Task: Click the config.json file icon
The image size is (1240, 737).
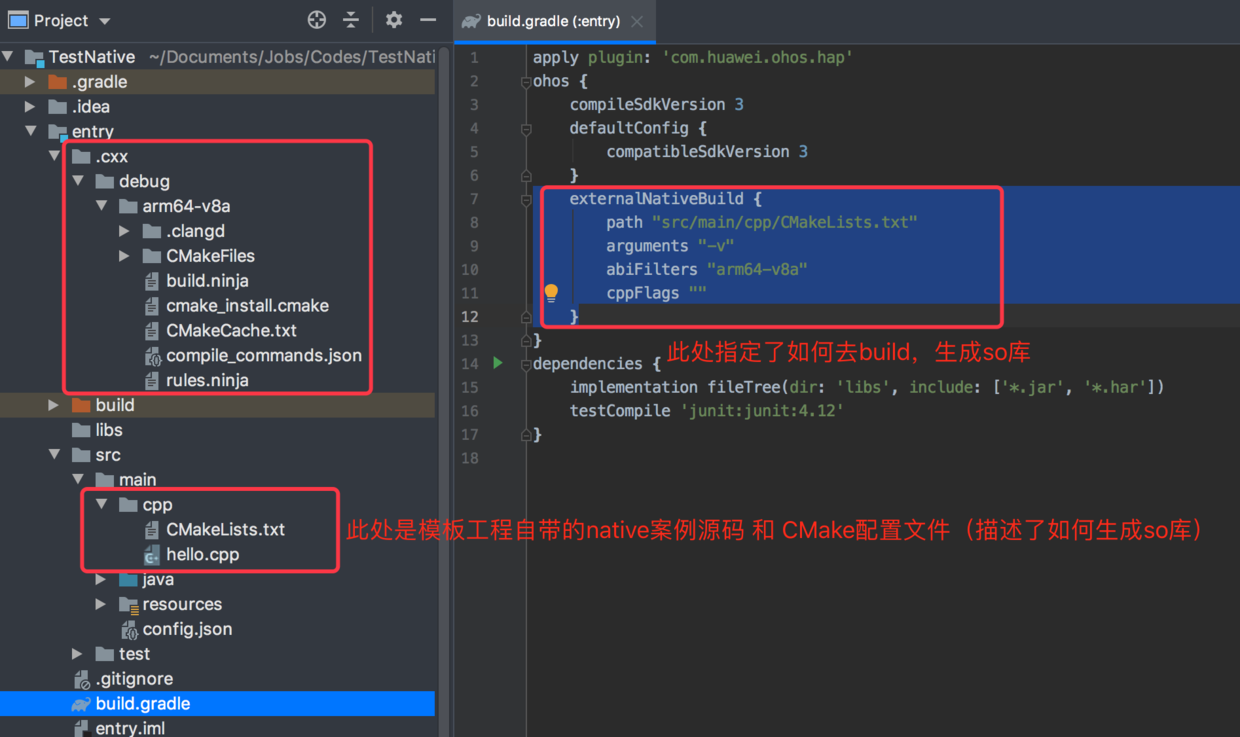Action: (x=129, y=630)
